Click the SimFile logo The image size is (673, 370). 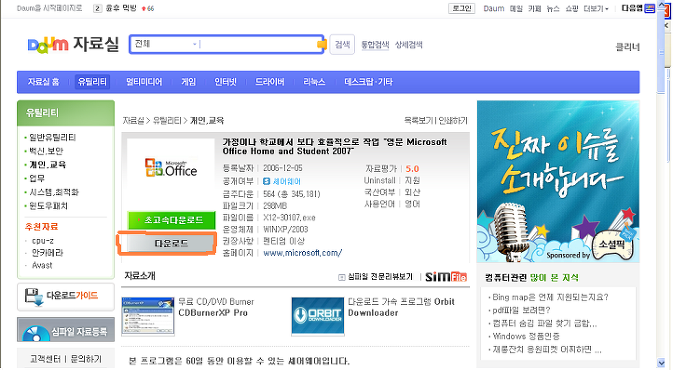click(x=446, y=277)
